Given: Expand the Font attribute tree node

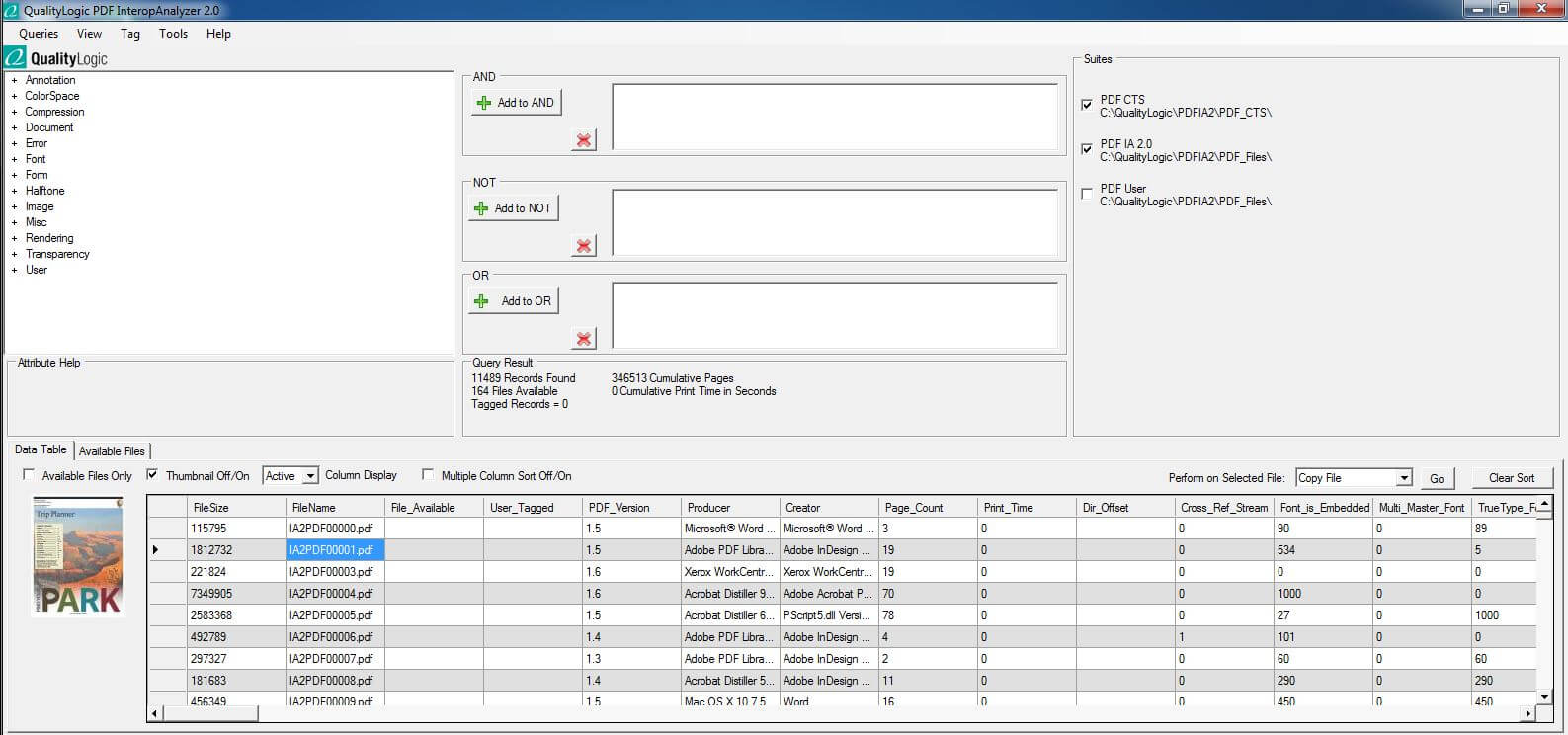Looking at the screenshot, I should tap(14, 159).
